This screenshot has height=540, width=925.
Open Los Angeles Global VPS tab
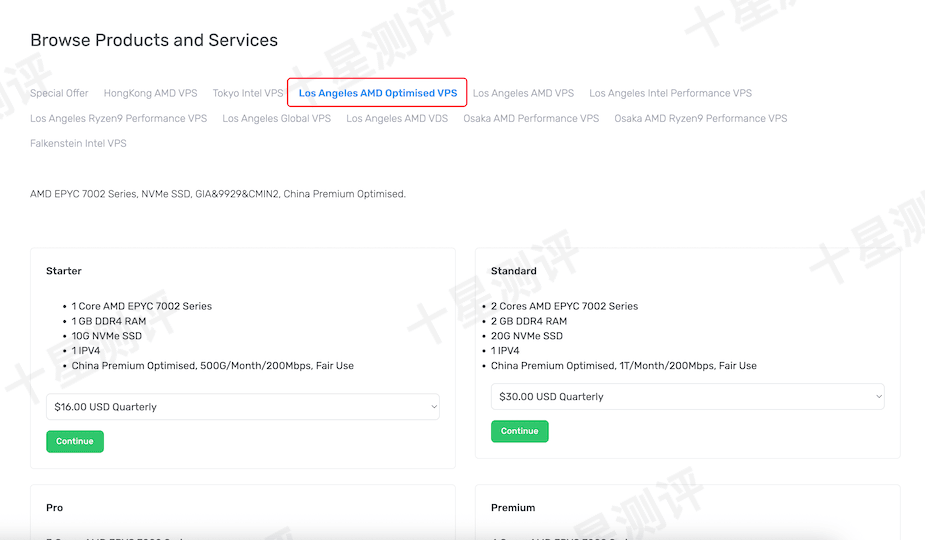pyautogui.click(x=276, y=118)
